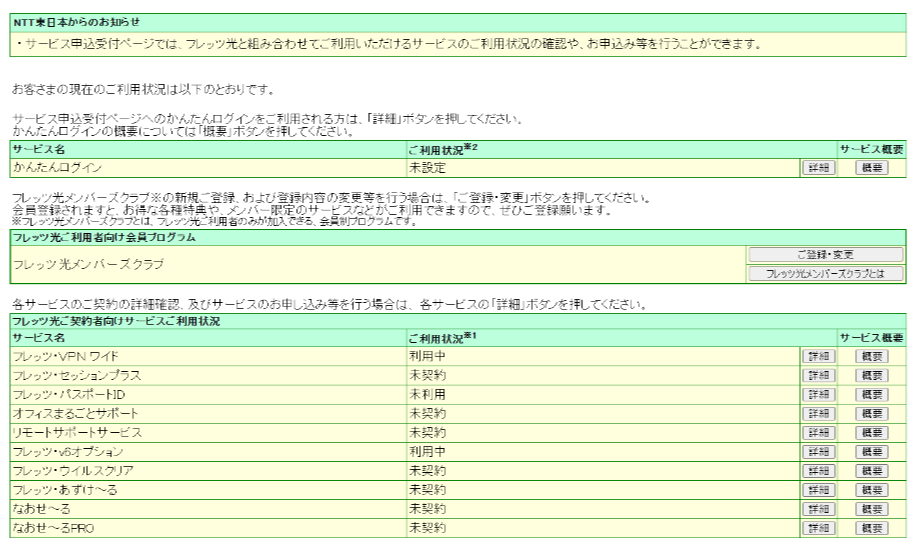This screenshot has height=546, width=917.
Task: Open 詳細 for なおせ〜る row
Action: point(819,509)
